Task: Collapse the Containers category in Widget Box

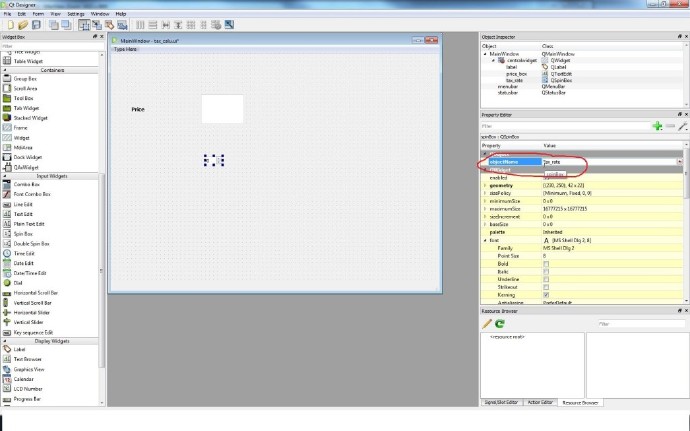Action: (5, 70)
